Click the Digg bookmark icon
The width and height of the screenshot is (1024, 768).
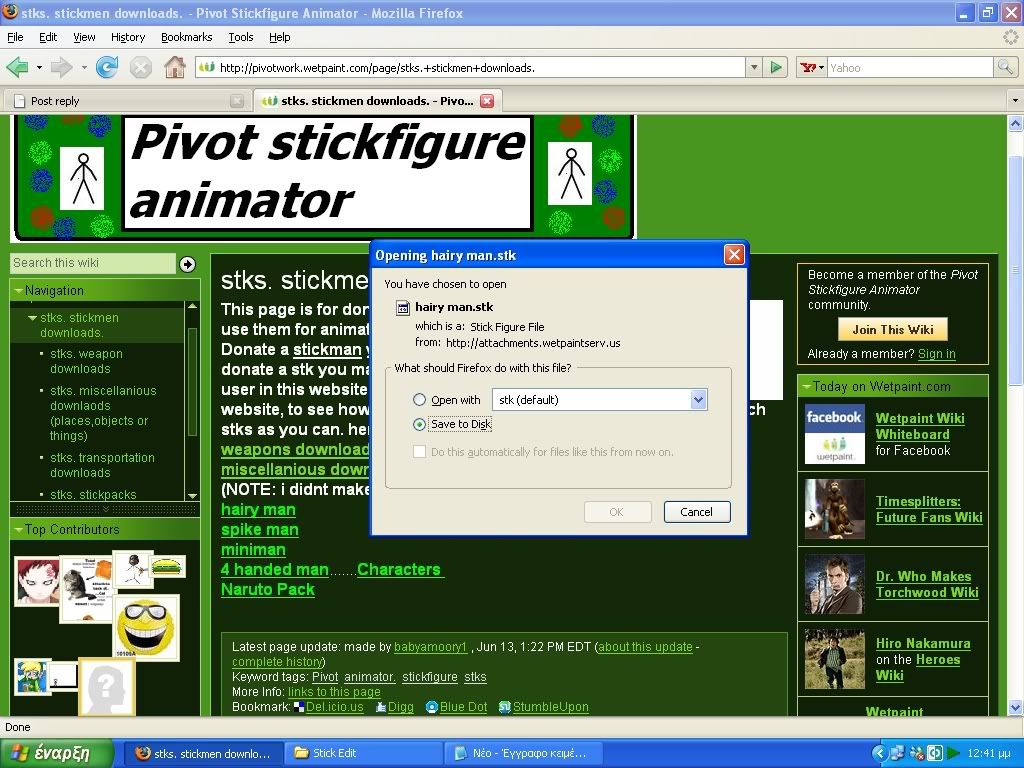pos(381,707)
